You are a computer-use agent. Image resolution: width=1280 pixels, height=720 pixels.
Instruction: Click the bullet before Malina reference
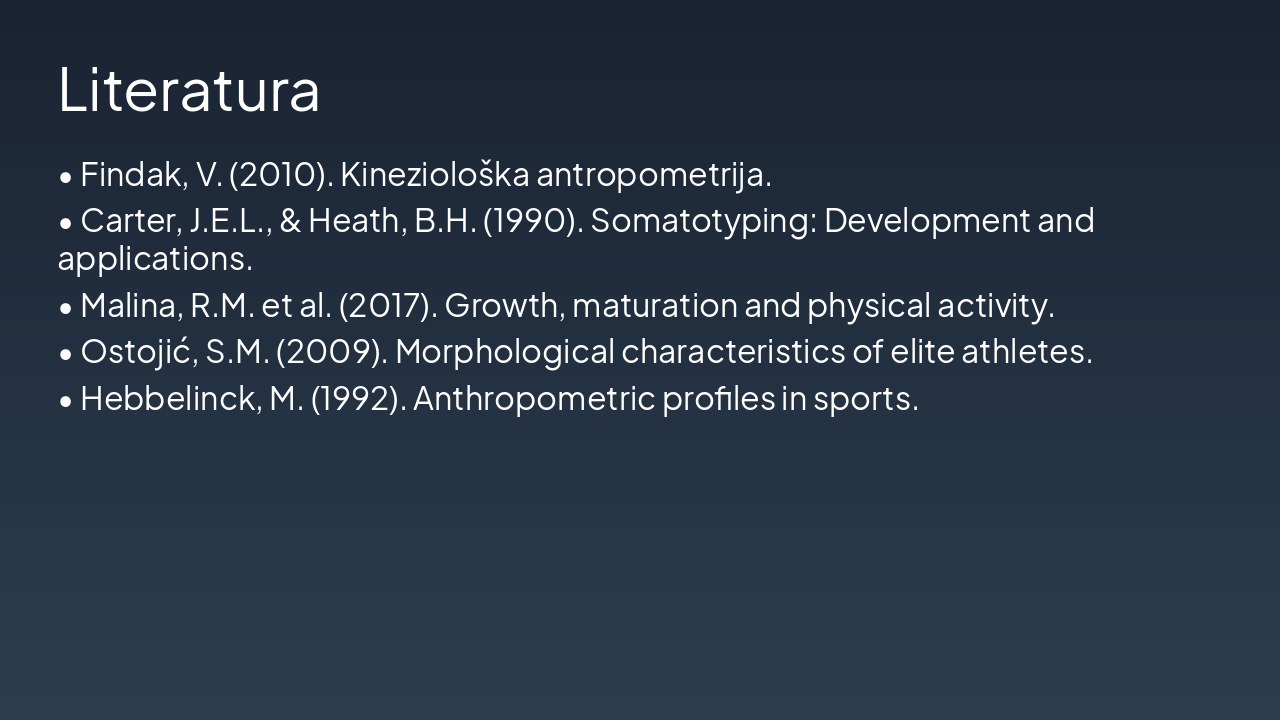66,309
